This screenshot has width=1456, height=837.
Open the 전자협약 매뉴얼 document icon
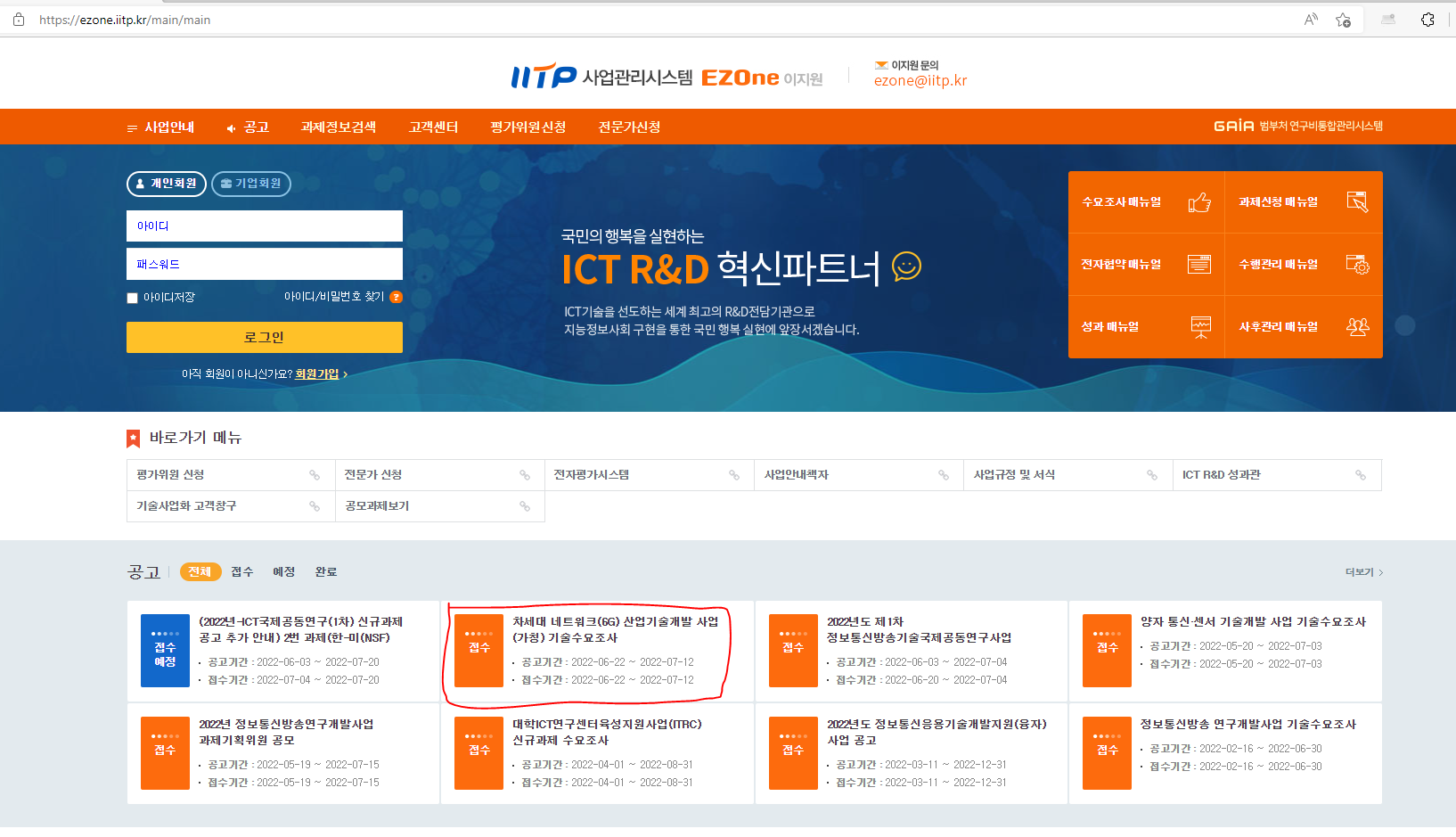(1199, 264)
